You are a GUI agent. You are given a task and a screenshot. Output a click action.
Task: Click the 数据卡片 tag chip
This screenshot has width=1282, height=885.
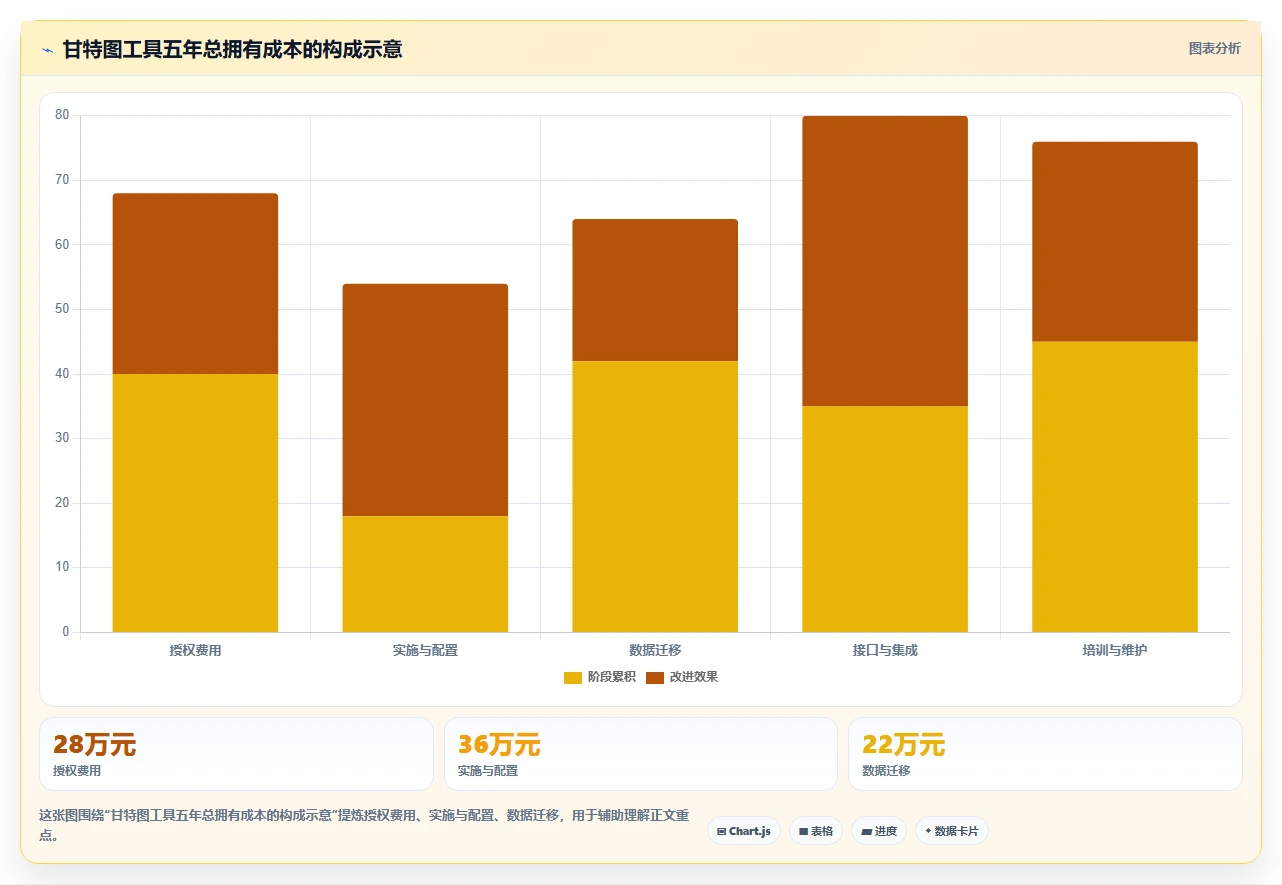pyautogui.click(x=952, y=831)
